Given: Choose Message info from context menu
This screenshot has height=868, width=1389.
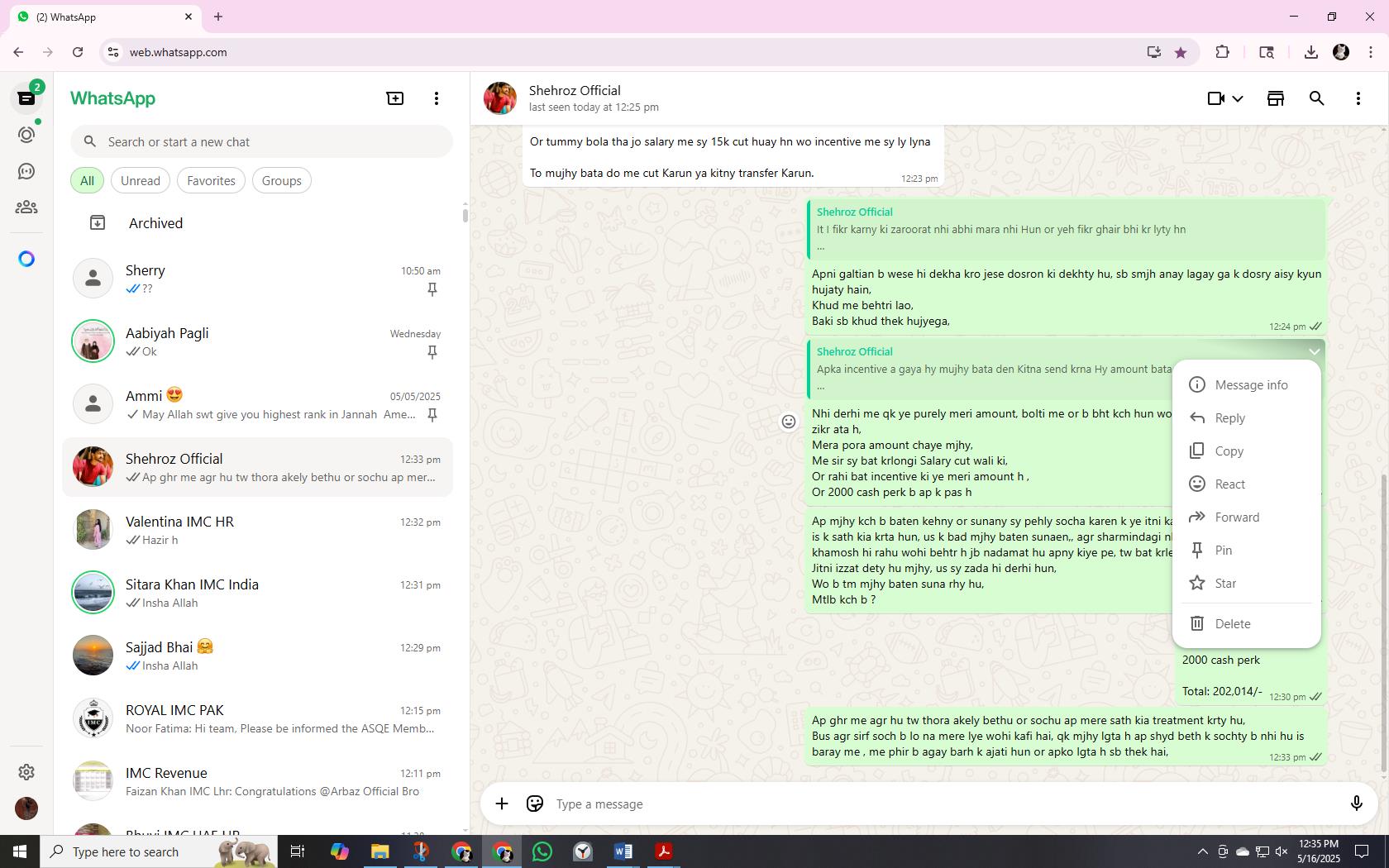Looking at the screenshot, I should tap(1246, 385).
